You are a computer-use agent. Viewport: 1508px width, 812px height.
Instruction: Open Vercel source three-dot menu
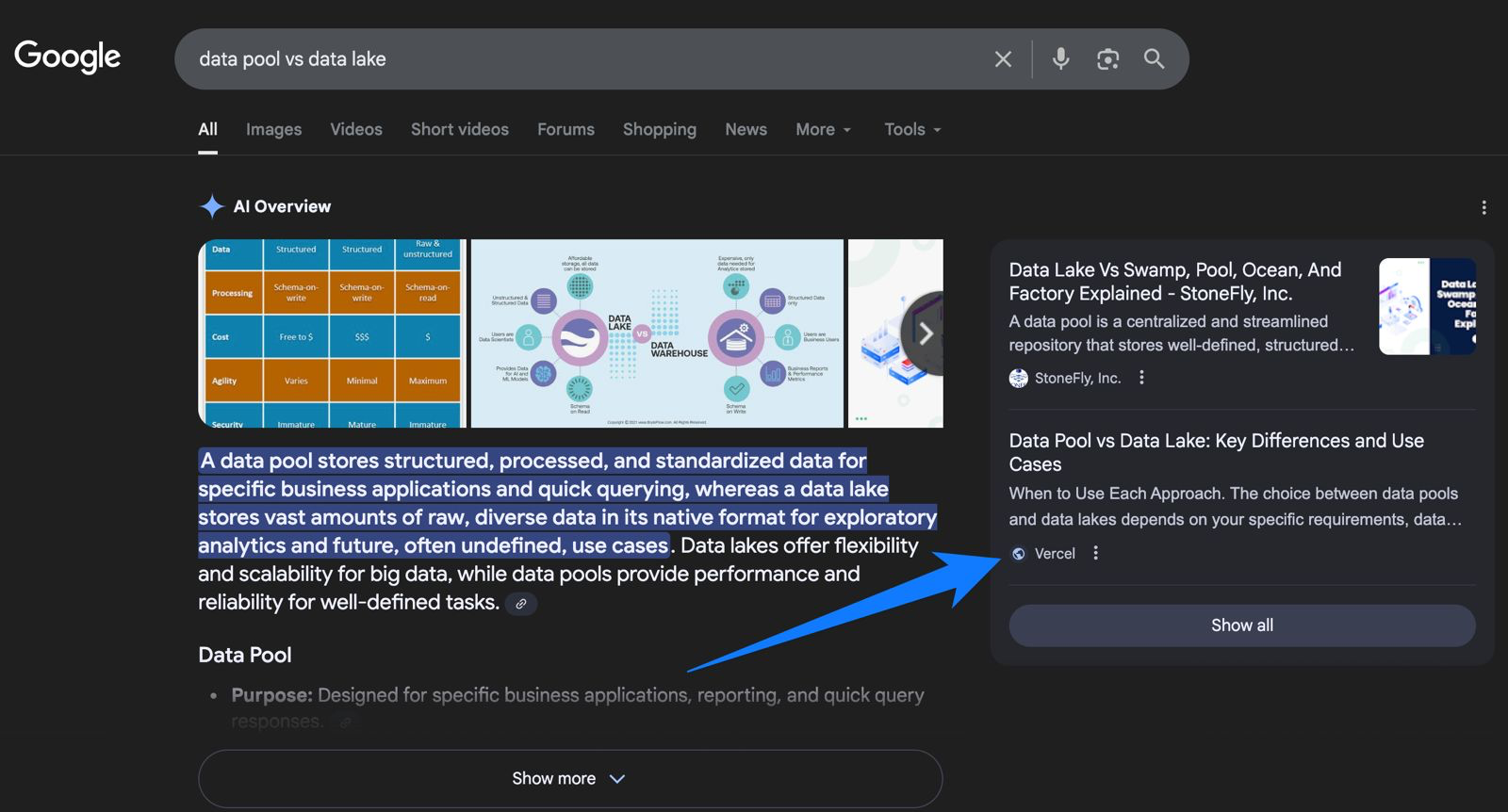pyautogui.click(x=1095, y=553)
